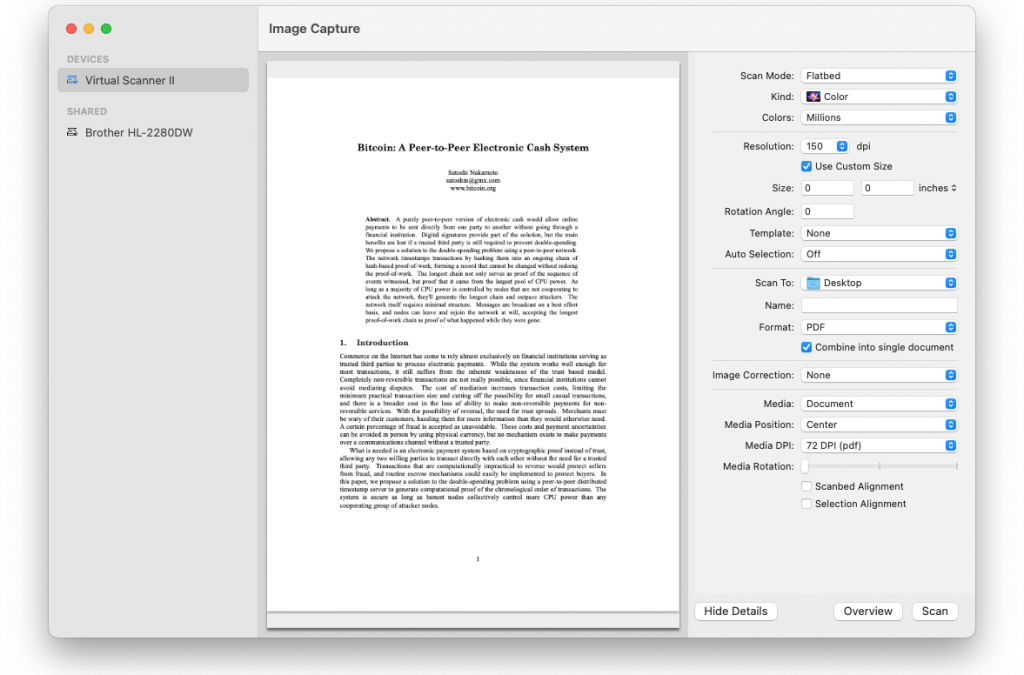Change the inches size unit selector
This screenshot has height=675, width=1024.
[x=937, y=188]
